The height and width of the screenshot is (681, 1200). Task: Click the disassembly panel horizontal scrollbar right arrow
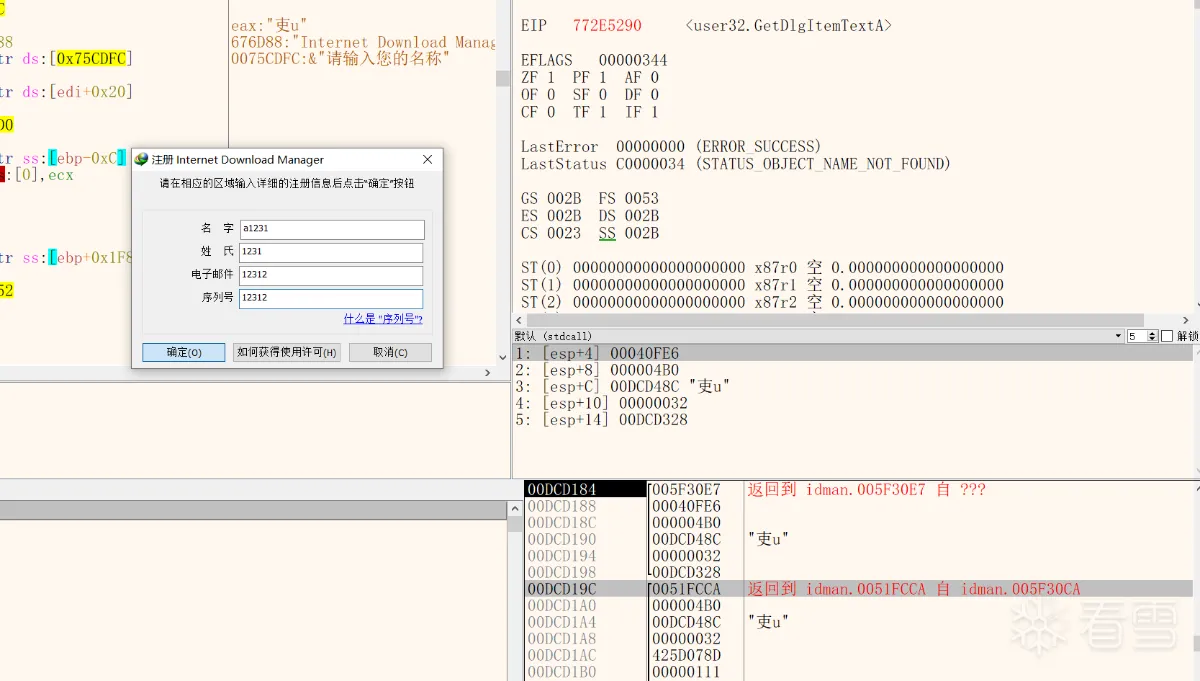pyautogui.click(x=489, y=372)
